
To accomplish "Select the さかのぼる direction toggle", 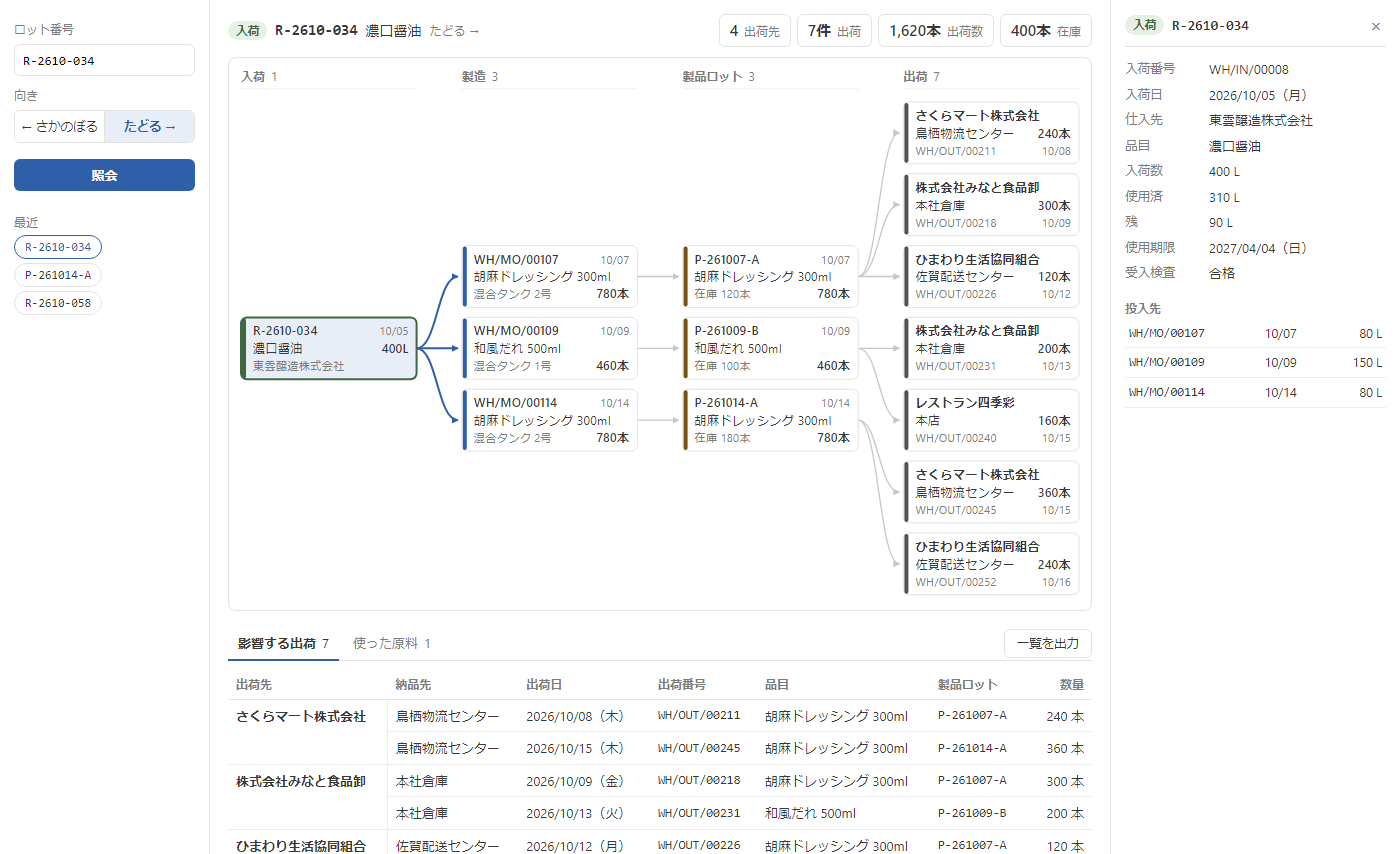I will tap(60, 127).
